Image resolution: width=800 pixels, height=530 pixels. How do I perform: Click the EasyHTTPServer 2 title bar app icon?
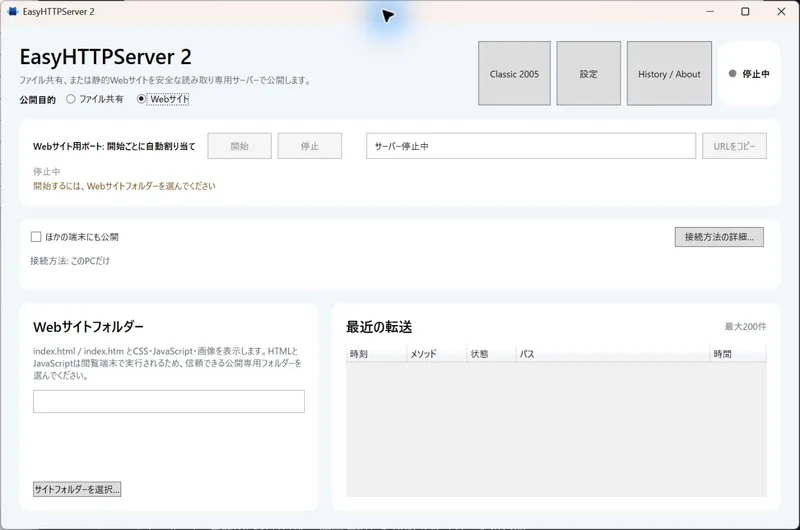coord(12,11)
